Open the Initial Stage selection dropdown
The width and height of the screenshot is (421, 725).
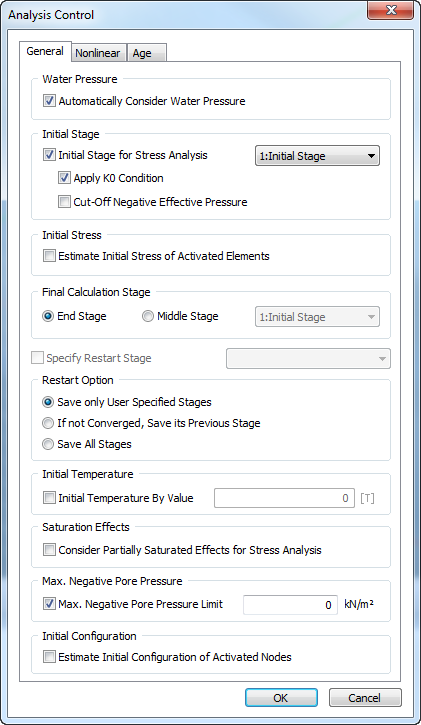pos(317,156)
